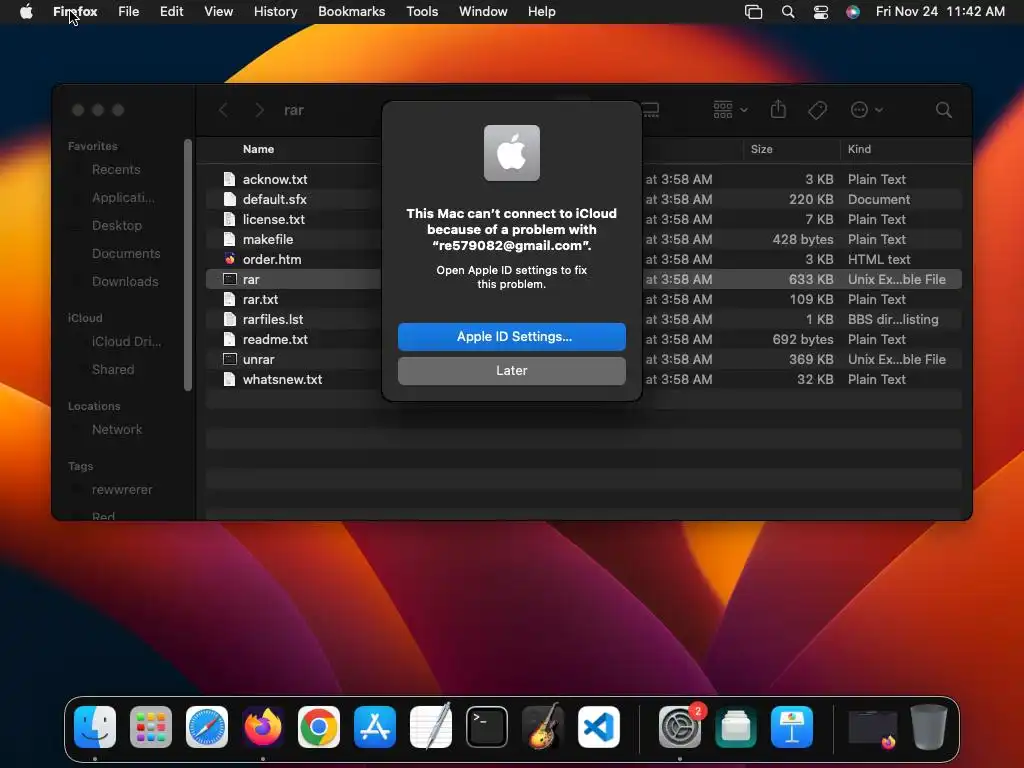This screenshot has width=1024, height=768.
Task: Open Safari from the Dock
Action: coord(207,727)
